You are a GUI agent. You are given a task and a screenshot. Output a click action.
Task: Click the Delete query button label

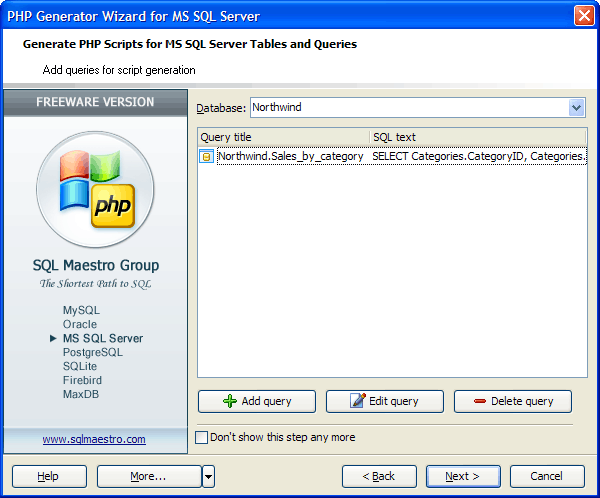pos(522,401)
